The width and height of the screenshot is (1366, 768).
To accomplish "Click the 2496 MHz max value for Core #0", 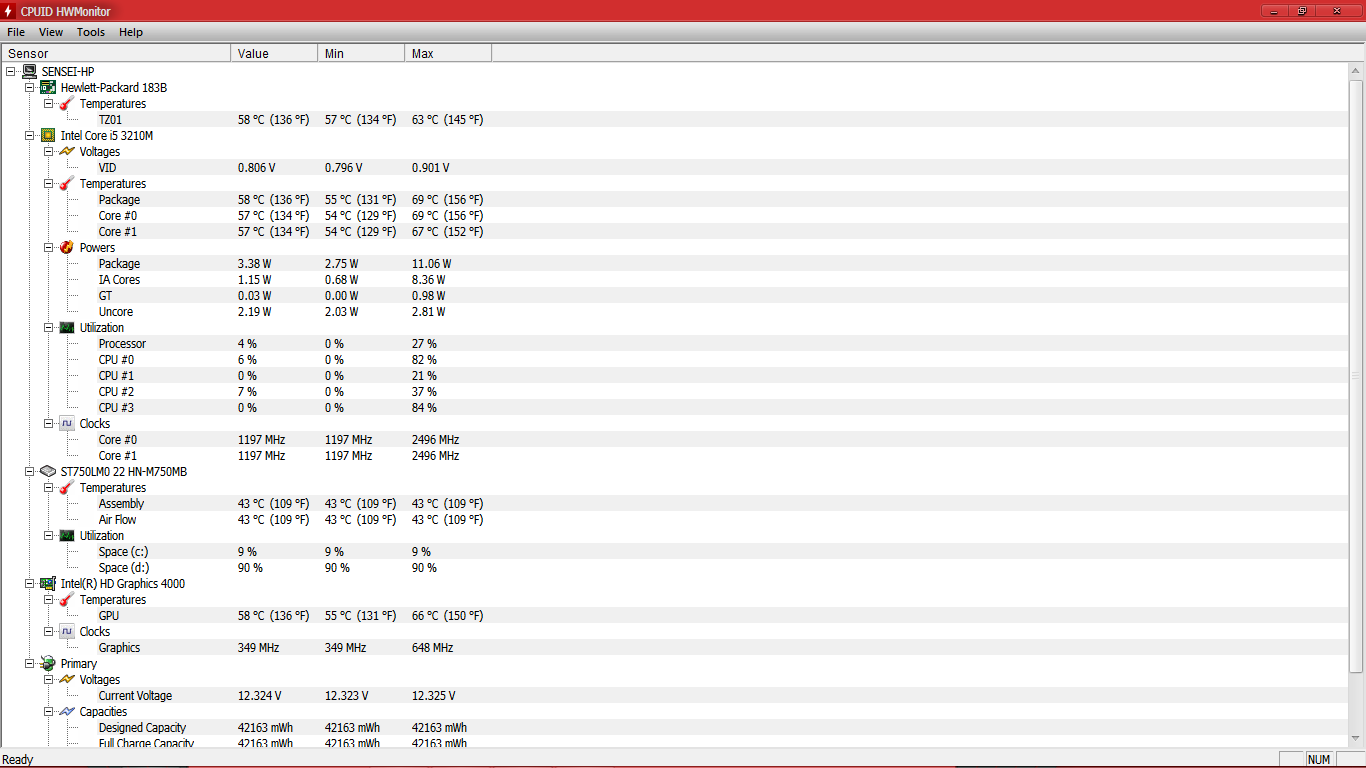I will point(435,440).
